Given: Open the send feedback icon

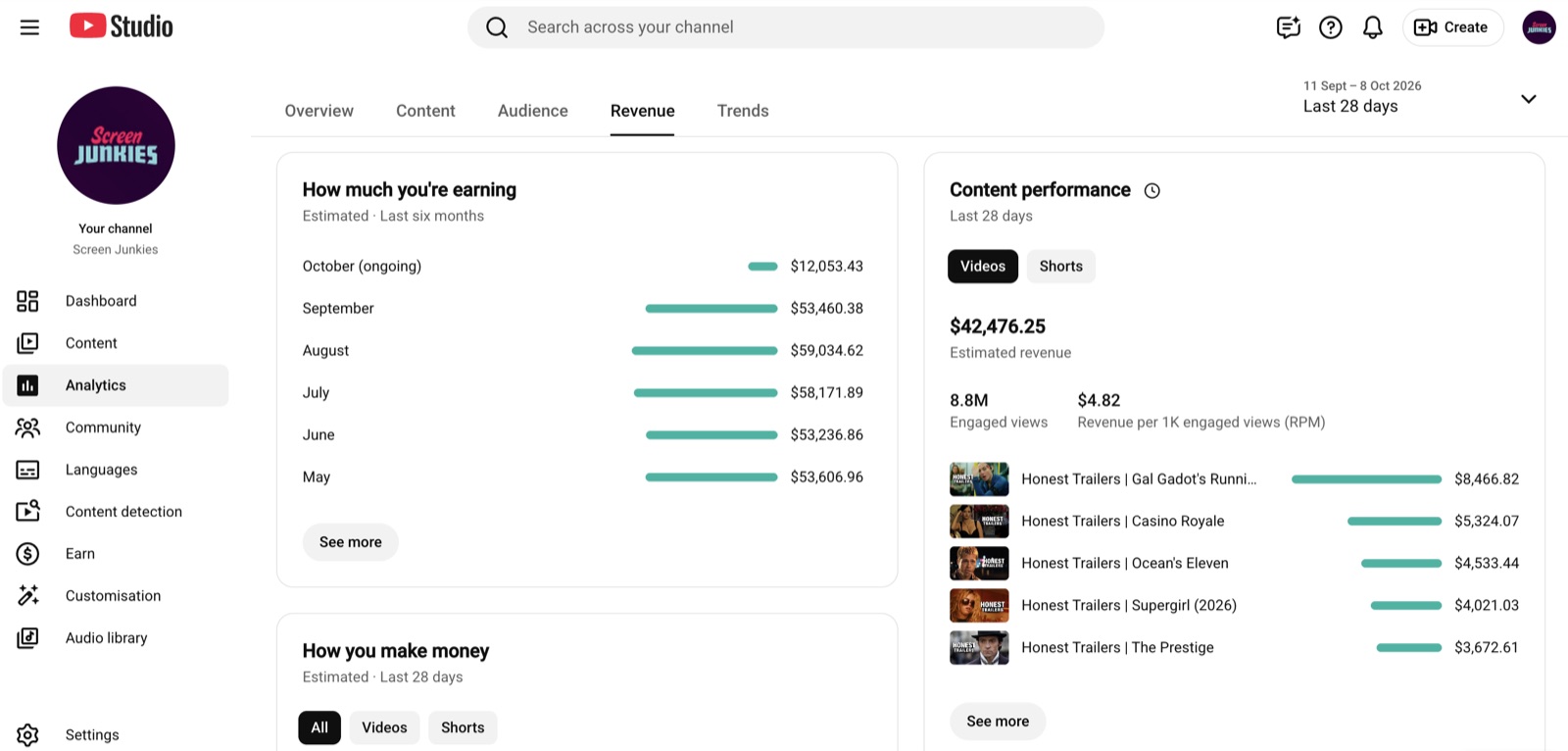Looking at the screenshot, I should pyautogui.click(x=1288, y=27).
